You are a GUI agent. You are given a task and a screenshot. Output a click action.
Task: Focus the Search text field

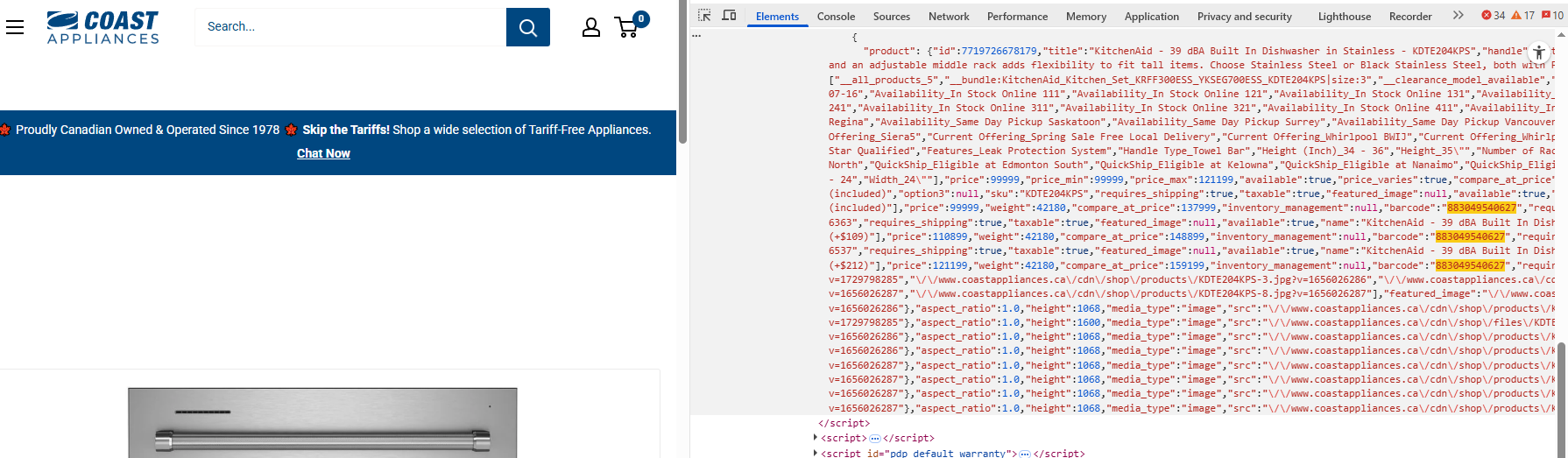(x=350, y=27)
